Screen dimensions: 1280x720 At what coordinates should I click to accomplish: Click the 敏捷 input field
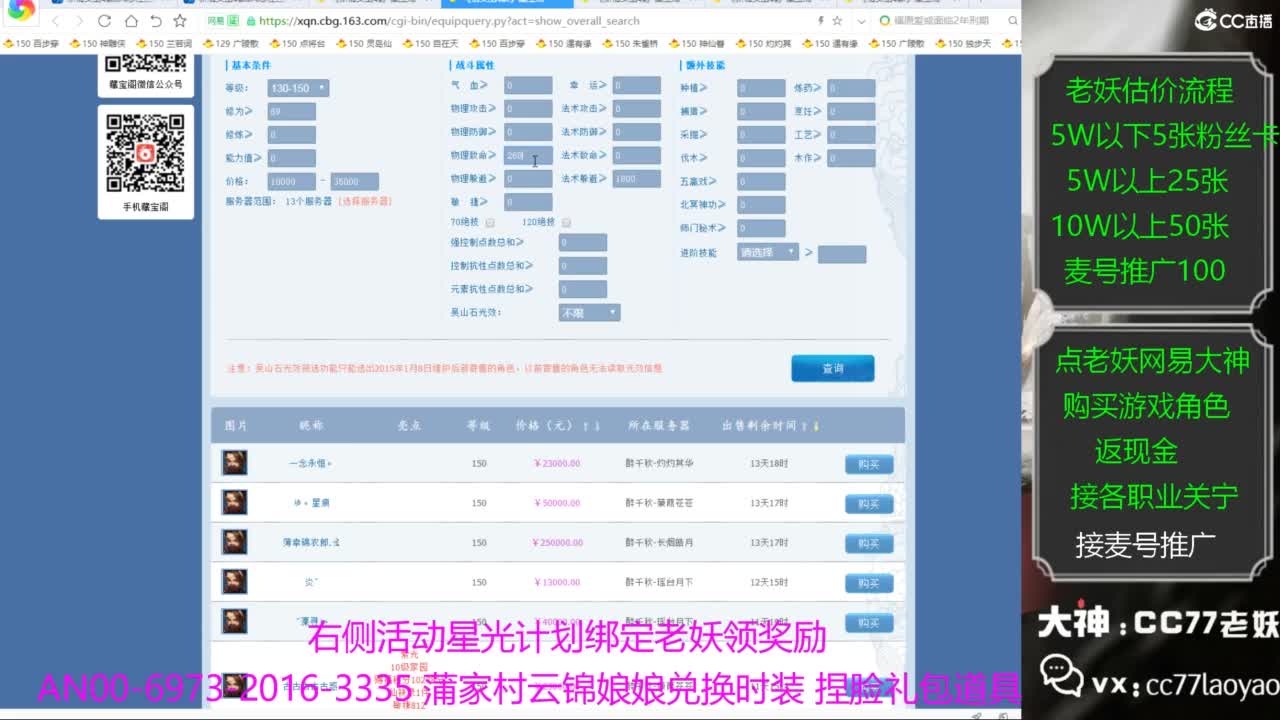coord(528,202)
